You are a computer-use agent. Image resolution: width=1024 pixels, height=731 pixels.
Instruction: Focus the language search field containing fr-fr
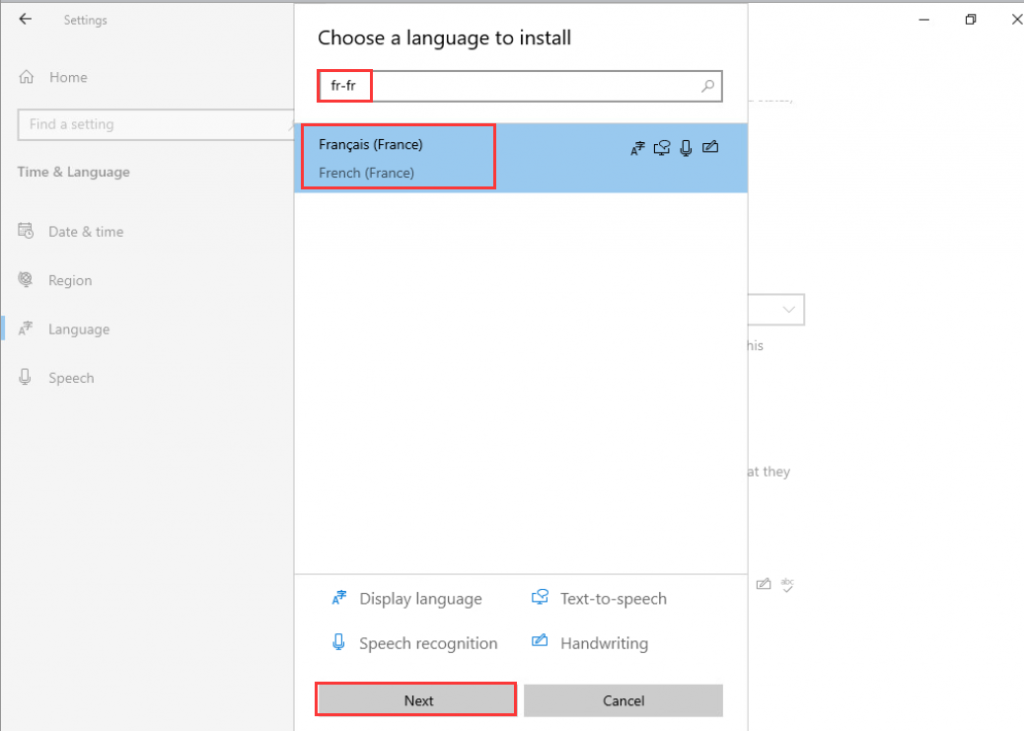[x=520, y=87]
